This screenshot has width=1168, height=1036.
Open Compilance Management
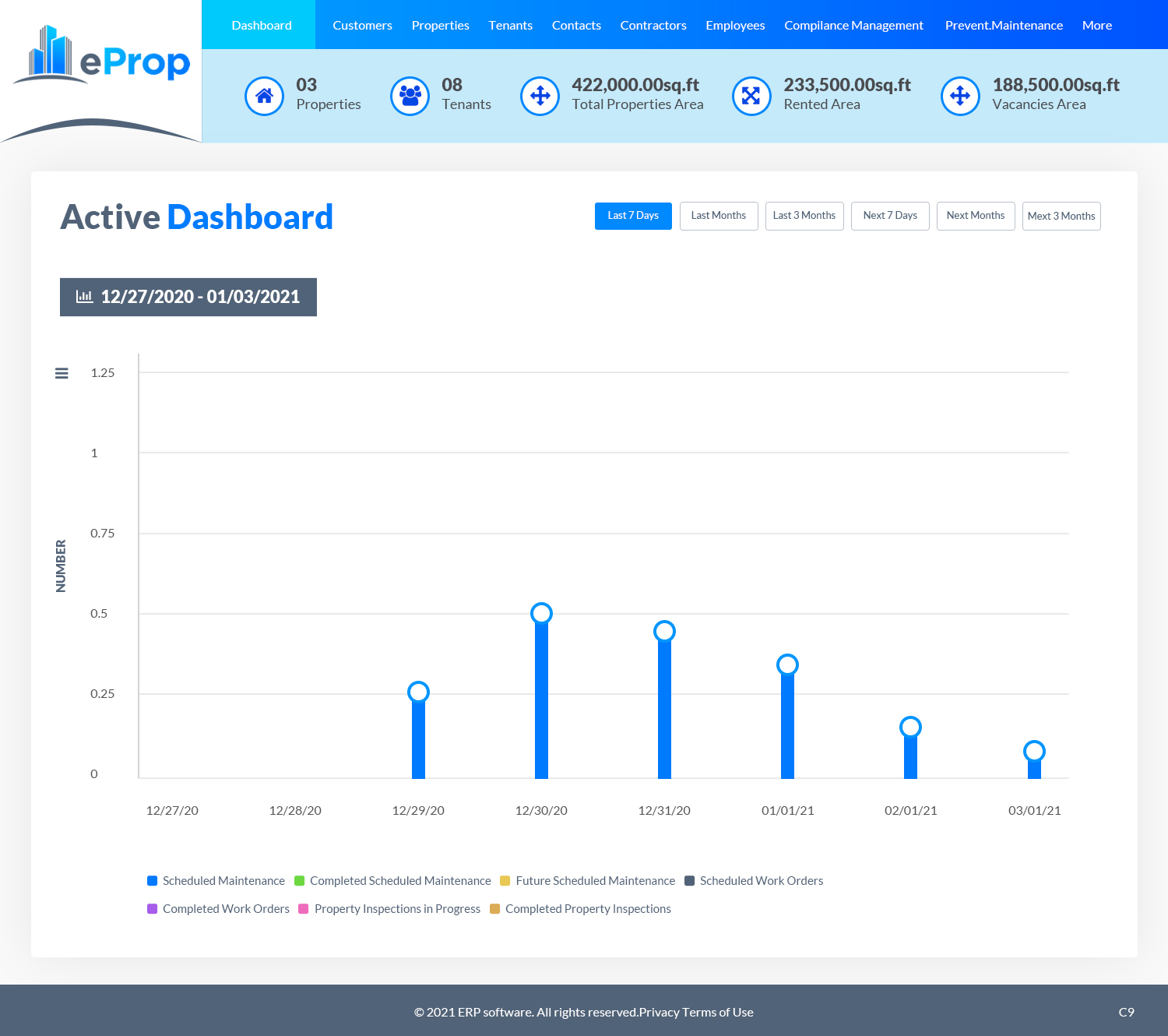click(854, 25)
